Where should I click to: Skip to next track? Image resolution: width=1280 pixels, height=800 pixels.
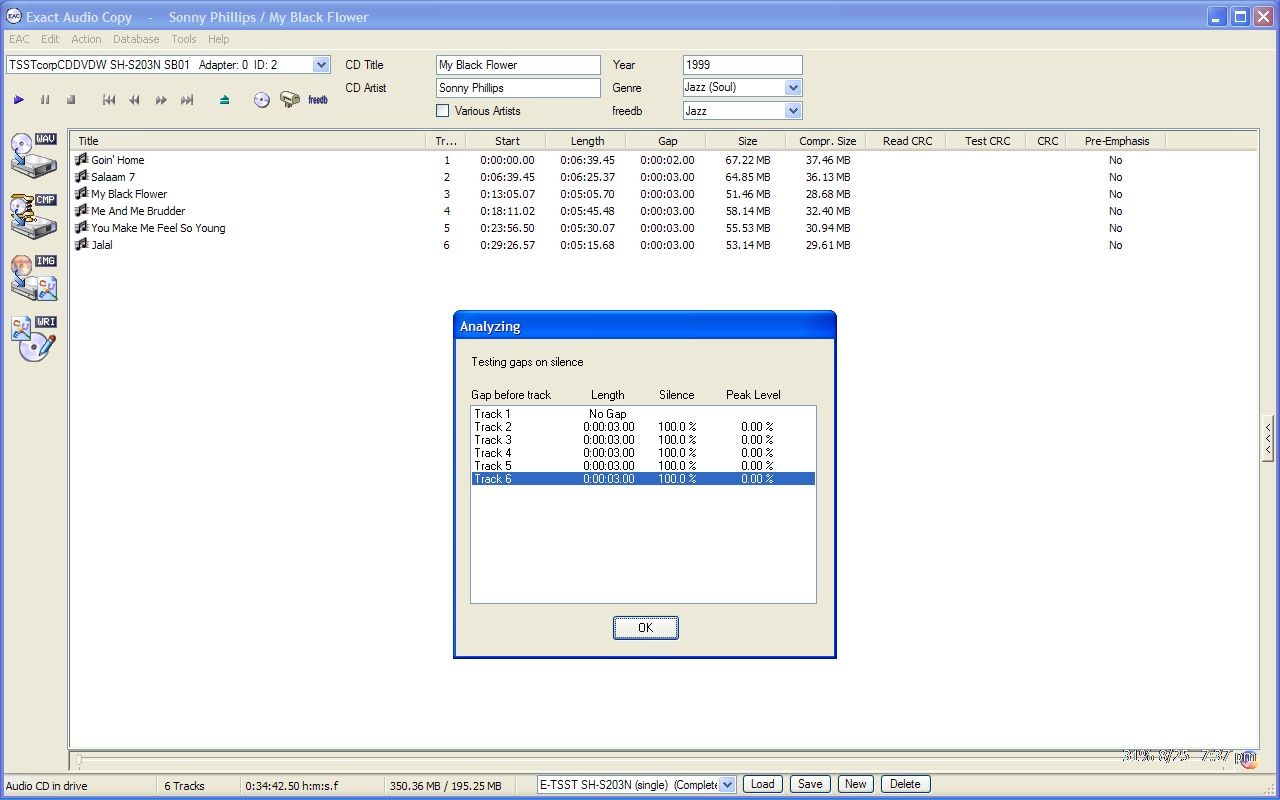pos(187,100)
